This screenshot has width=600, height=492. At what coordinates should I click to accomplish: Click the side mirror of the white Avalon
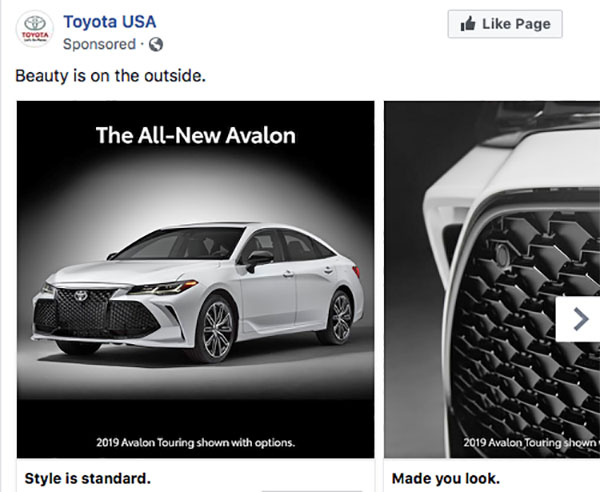tap(259, 260)
